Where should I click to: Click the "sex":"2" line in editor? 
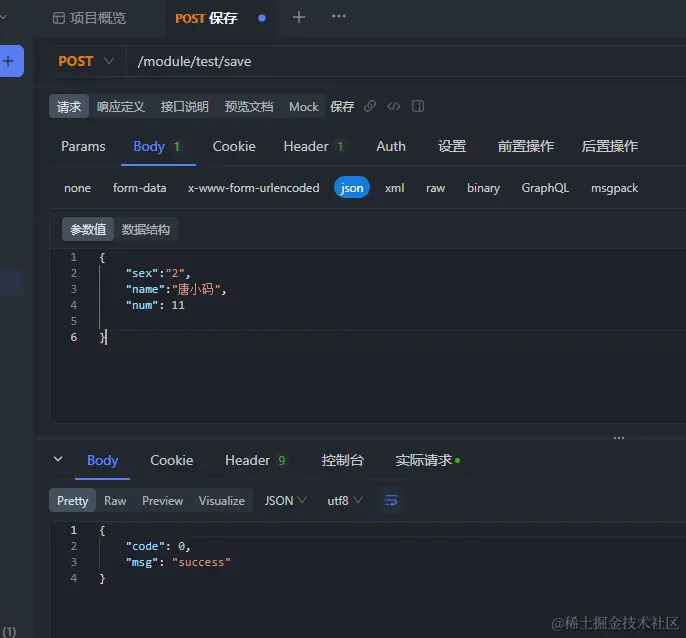point(158,273)
